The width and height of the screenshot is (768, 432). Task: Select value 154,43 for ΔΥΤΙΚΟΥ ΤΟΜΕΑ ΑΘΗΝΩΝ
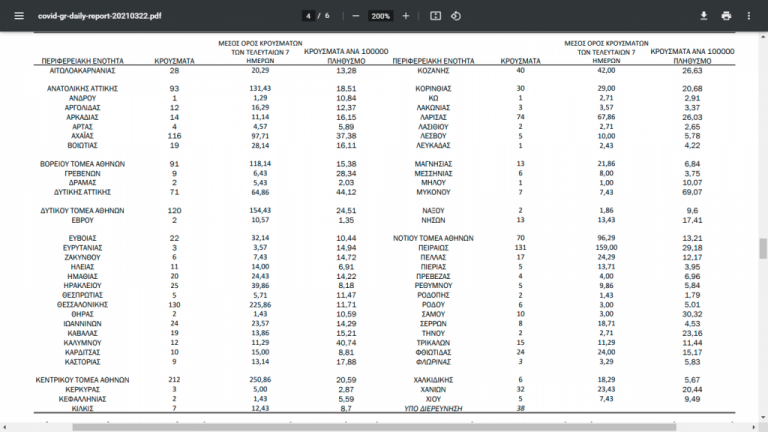tap(260, 211)
